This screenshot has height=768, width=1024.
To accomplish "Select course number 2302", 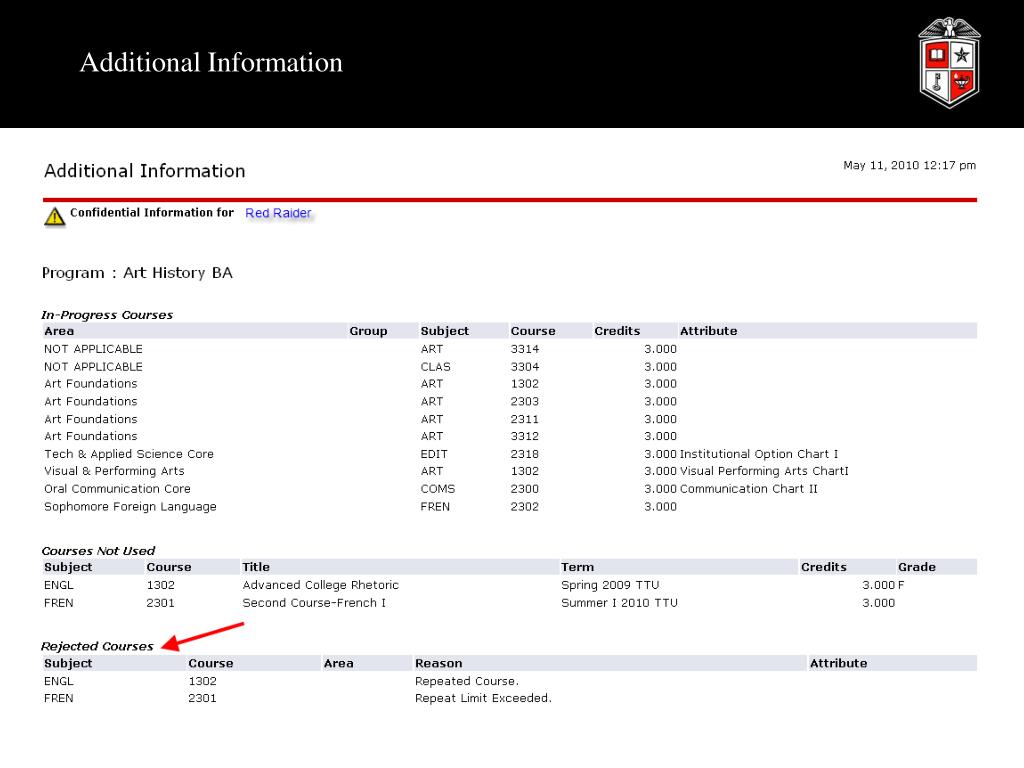I will [x=524, y=506].
